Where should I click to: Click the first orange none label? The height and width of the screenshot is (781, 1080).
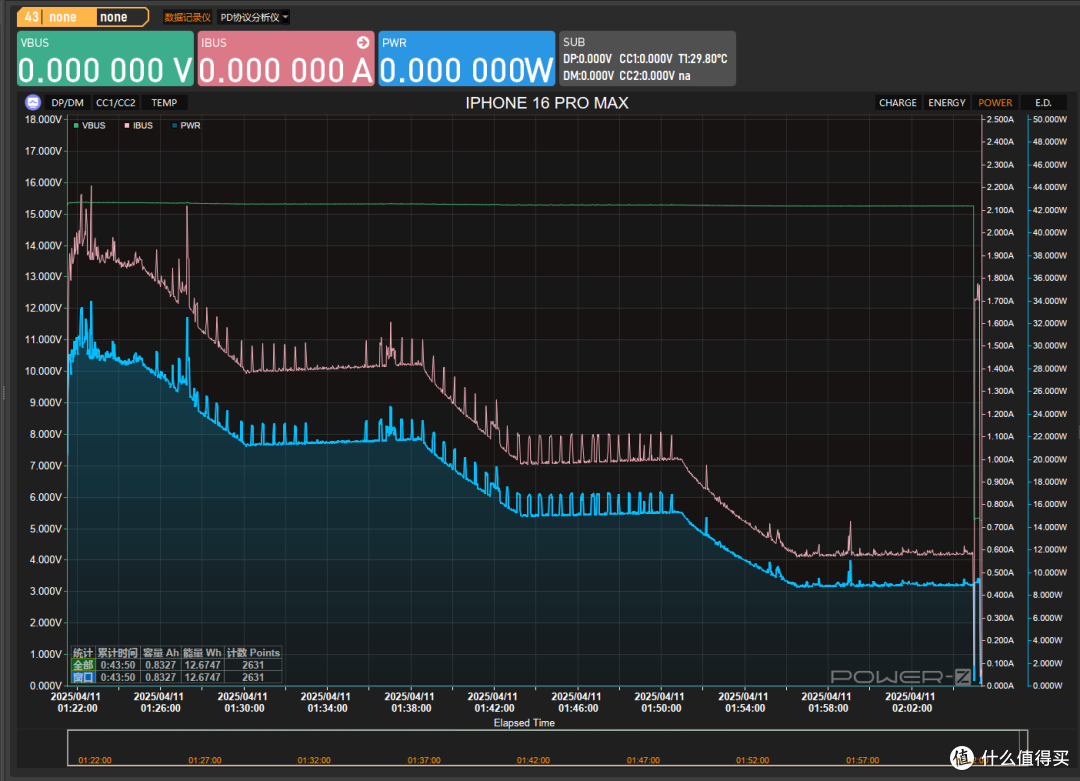pyautogui.click(x=63, y=17)
